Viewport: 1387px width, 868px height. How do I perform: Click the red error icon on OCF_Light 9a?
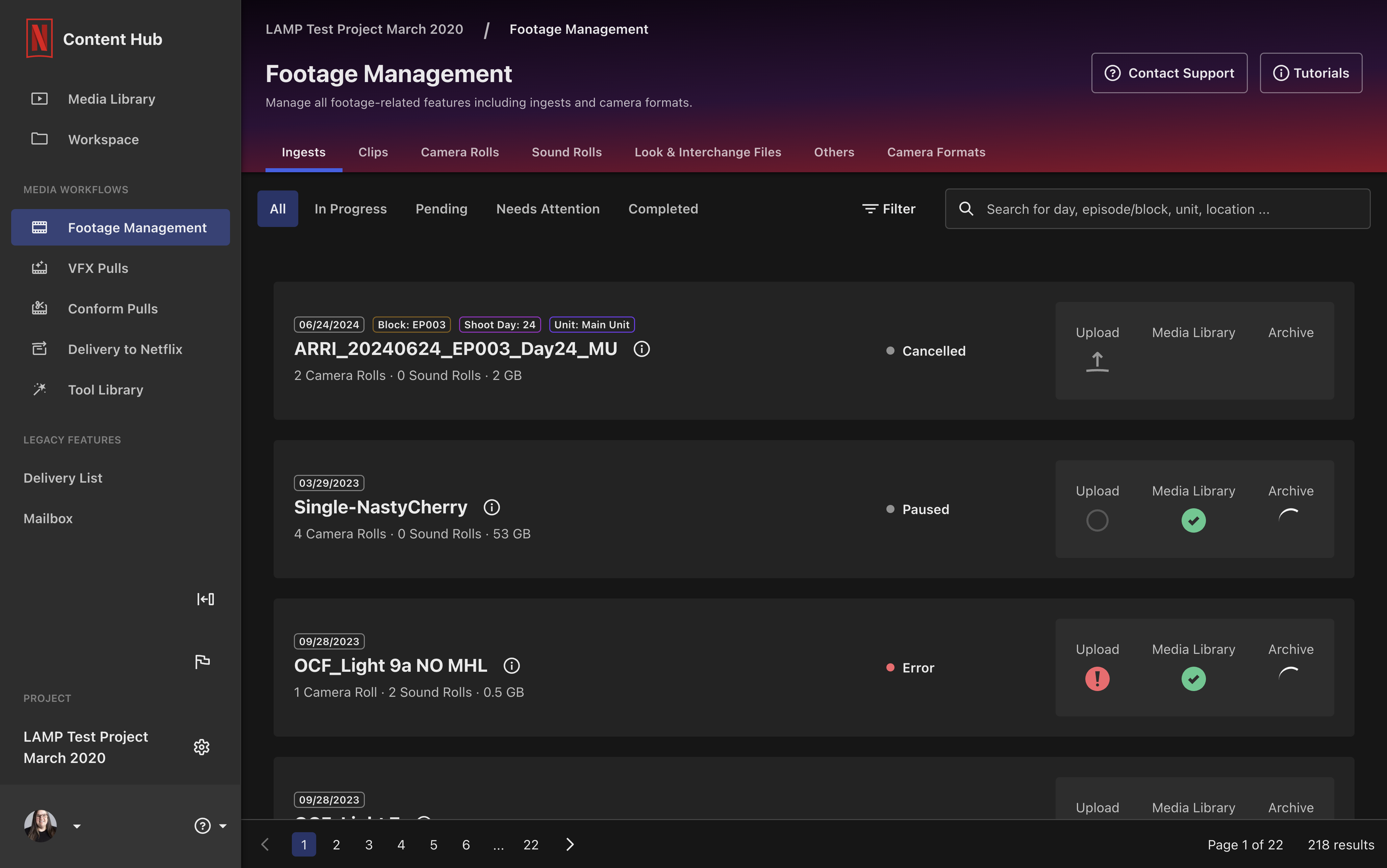(x=1096, y=679)
